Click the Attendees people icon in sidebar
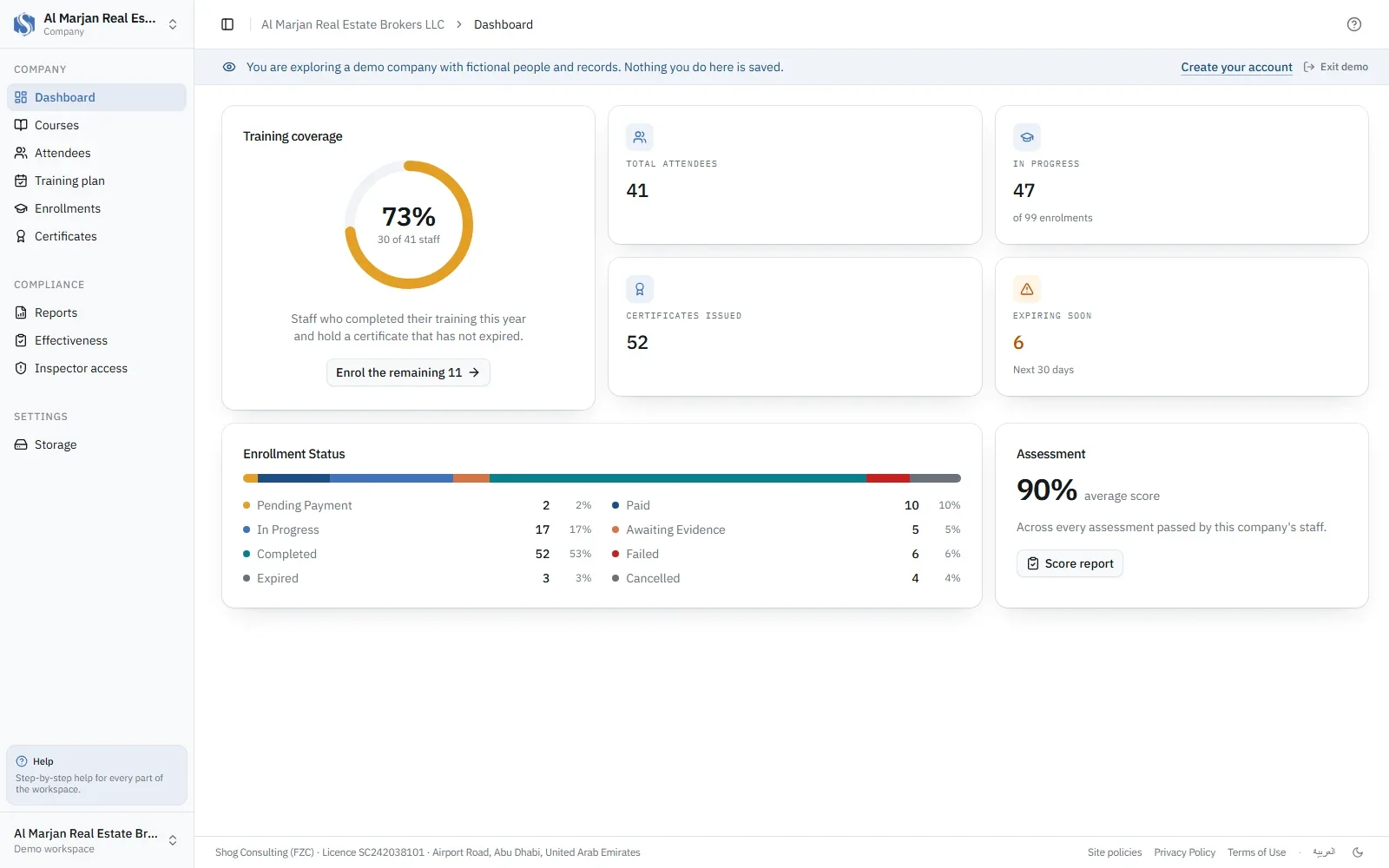1389x868 pixels. [x=21, y=153]
